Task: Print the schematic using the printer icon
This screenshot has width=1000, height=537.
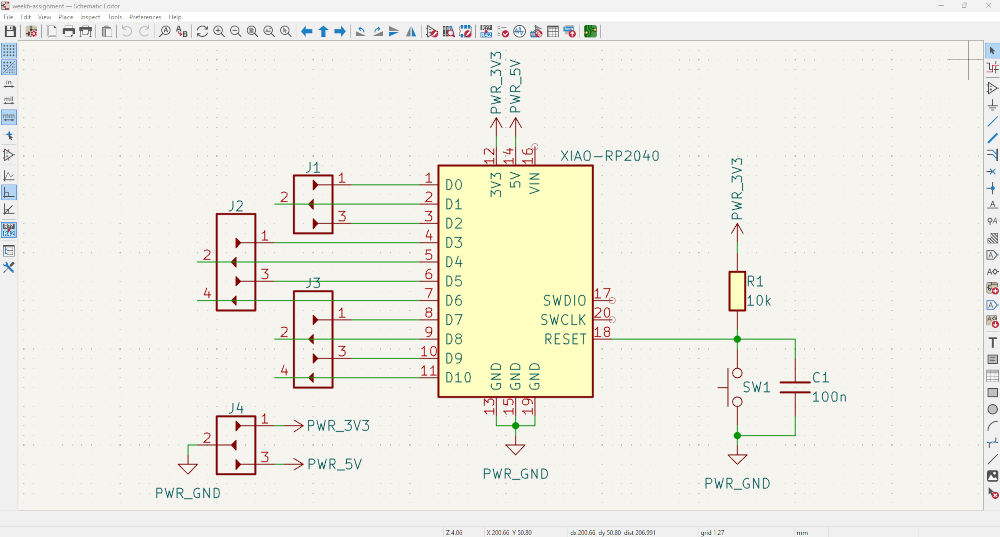Action: click(68, 31)
